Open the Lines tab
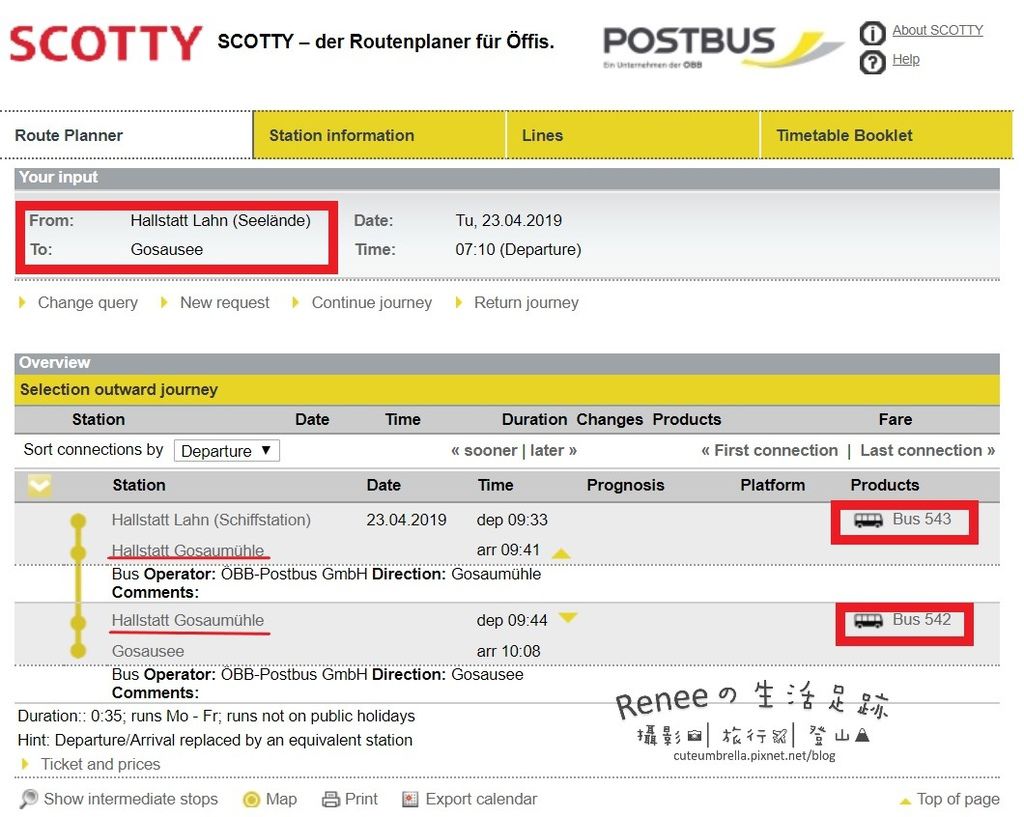 (633, 135)
